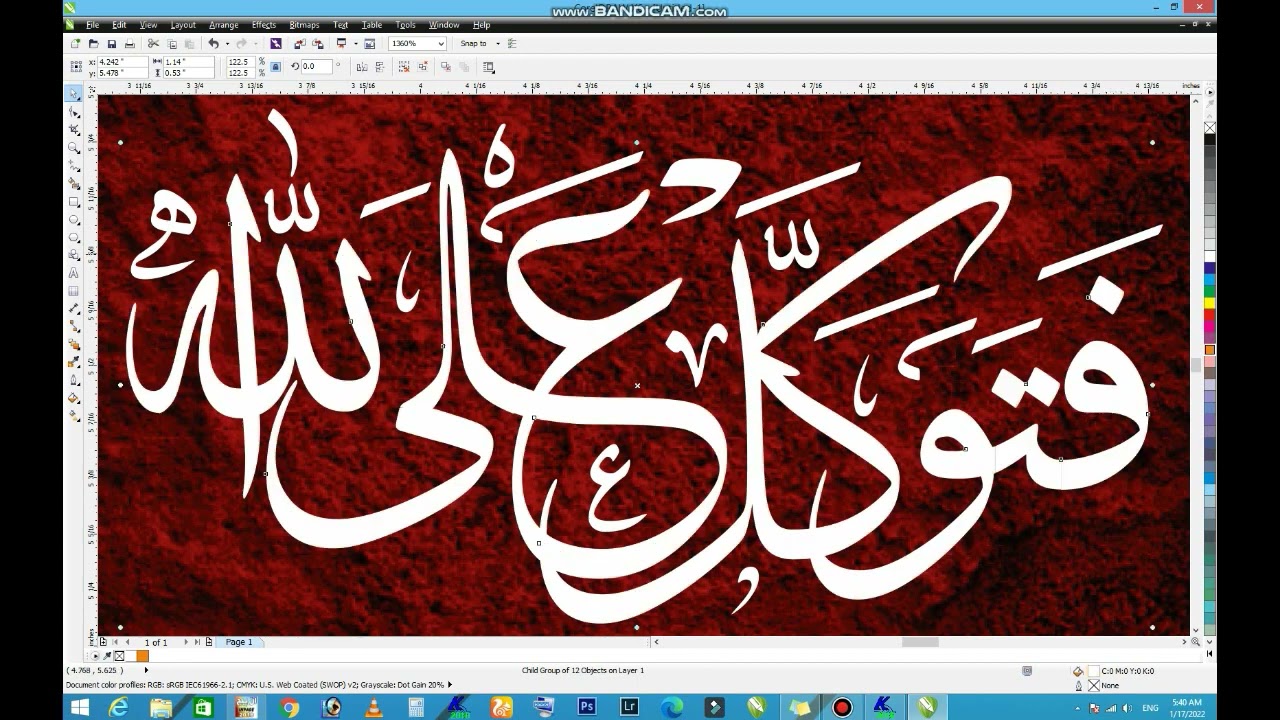Select the Text tool in toolbox
Screen dimensions: 1280x720
pos(74,273)
